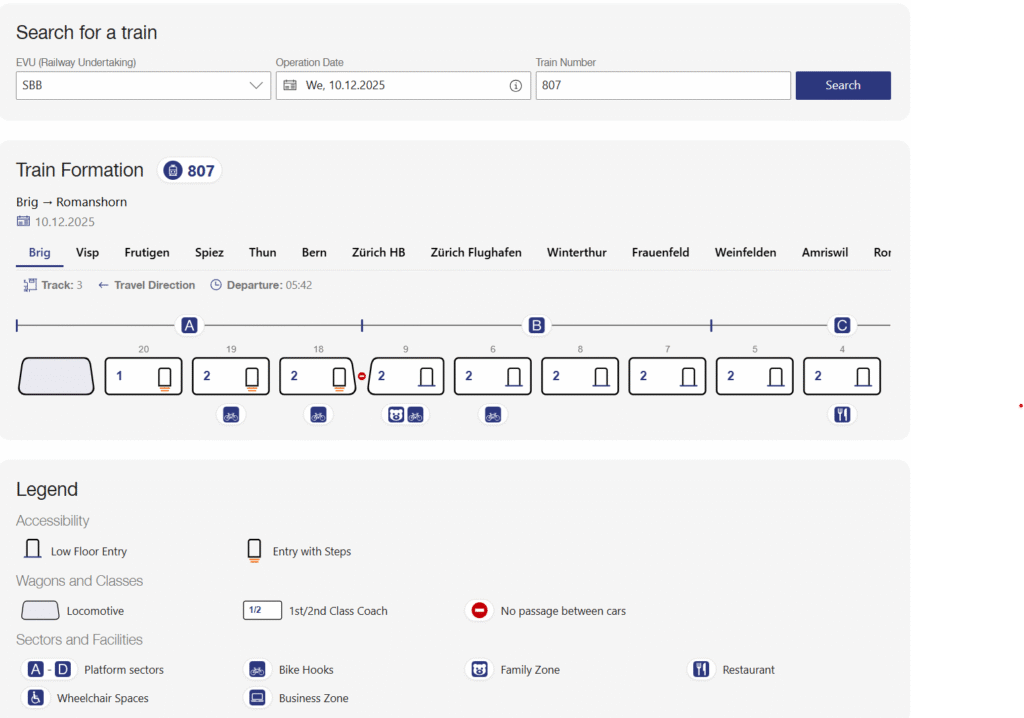Viewport: 1024px width, 718px height.
Task: Click the no passage red icon between coaches
Action: pyautogui.click(x=362, y=377)
